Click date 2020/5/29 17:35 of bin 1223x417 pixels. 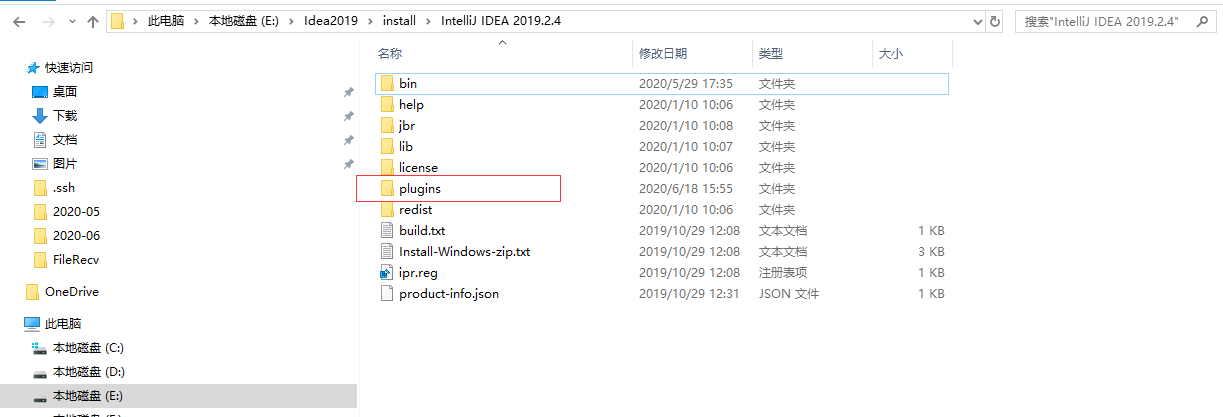(686, 83)
